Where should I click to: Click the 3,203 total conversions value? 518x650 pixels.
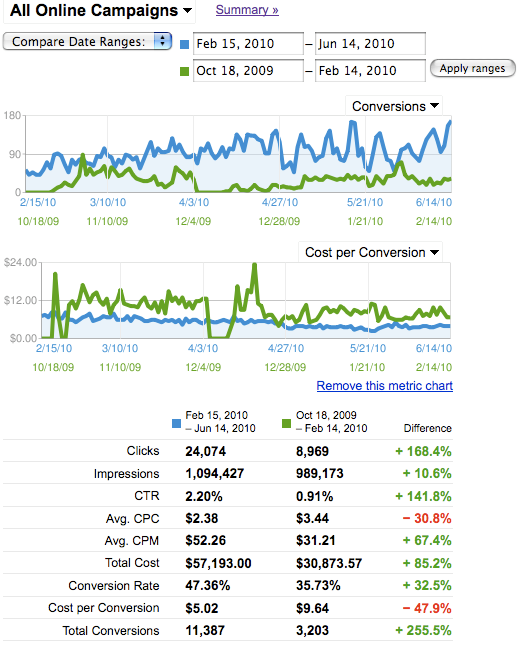pos(312,631)
